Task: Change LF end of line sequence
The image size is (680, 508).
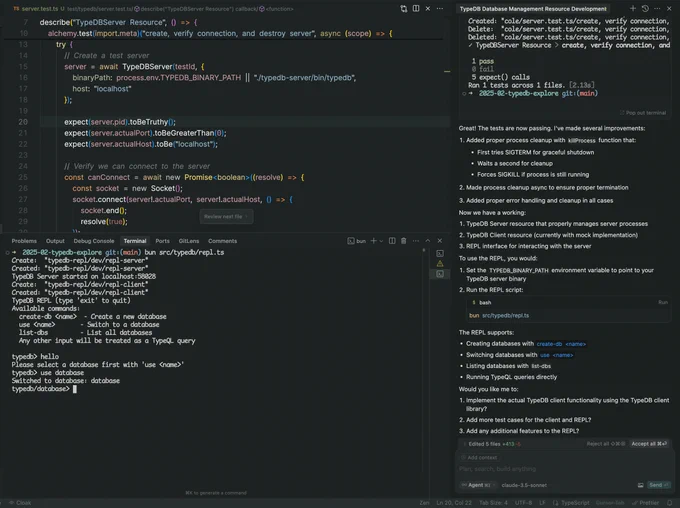Action: (542, 503)
